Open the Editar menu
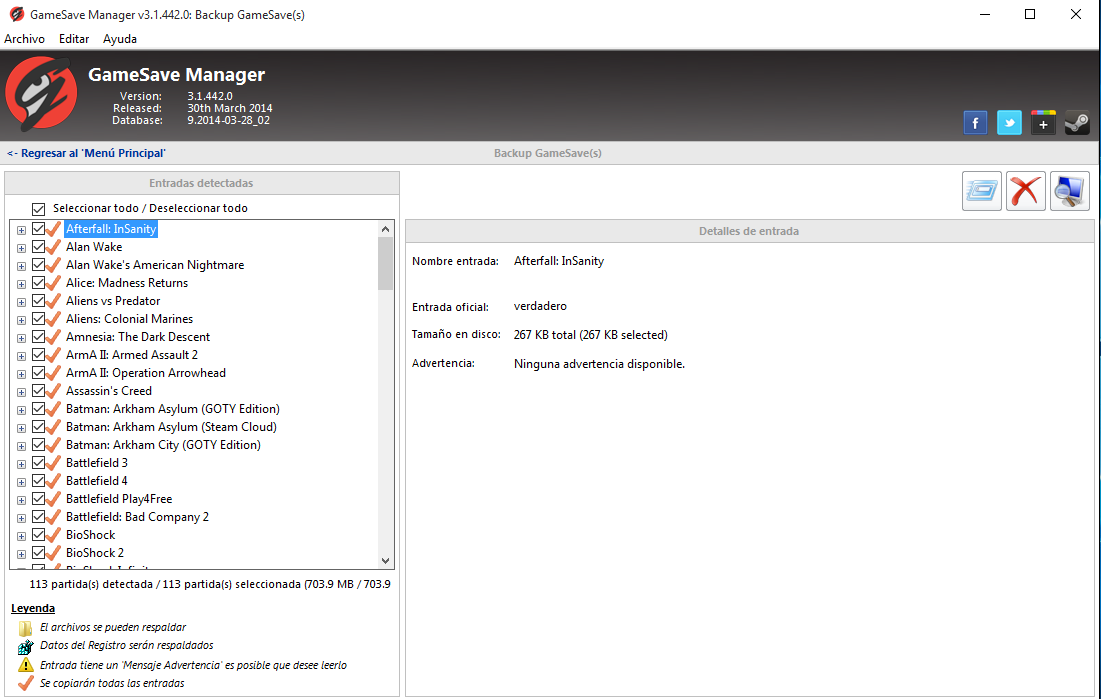 coord(74,39)
